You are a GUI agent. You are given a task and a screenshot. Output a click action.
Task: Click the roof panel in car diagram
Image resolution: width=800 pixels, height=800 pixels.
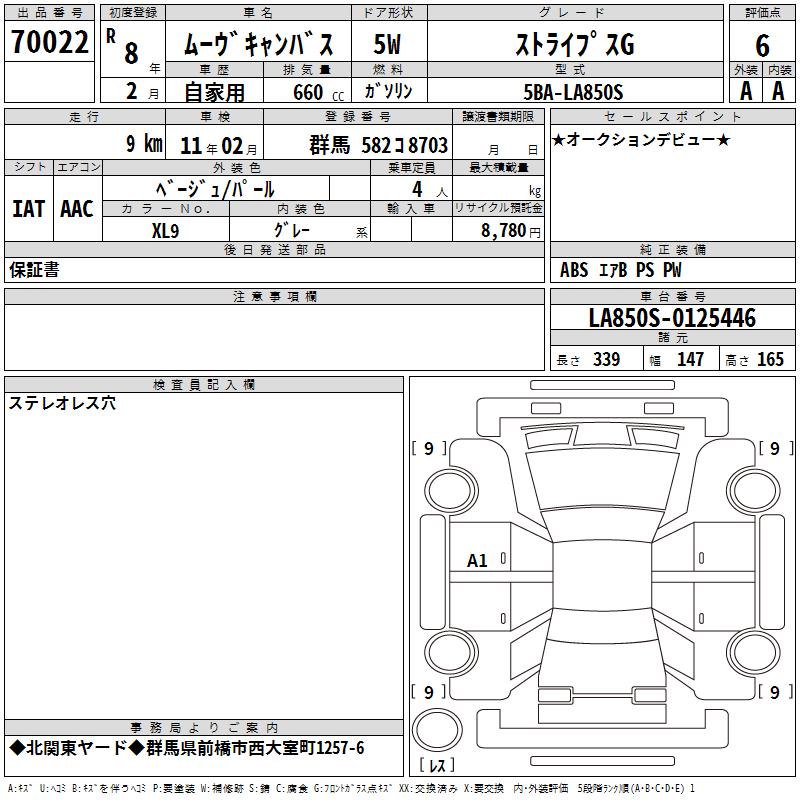pos(602,574)
